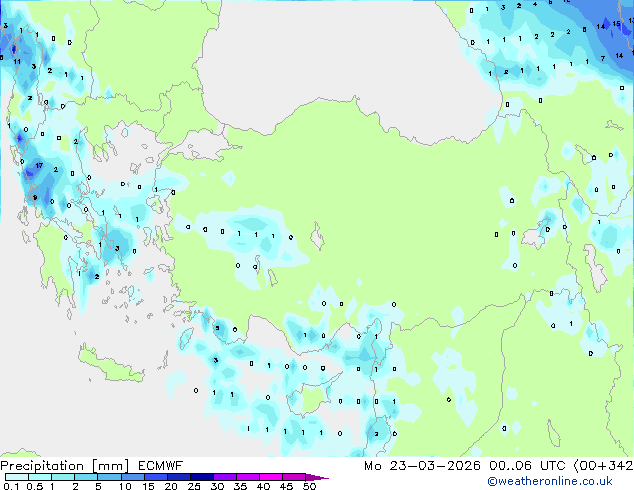Select the 5–10 mm legend swatch
Viewport: 634px width, 490px height.
coord(109,477)
